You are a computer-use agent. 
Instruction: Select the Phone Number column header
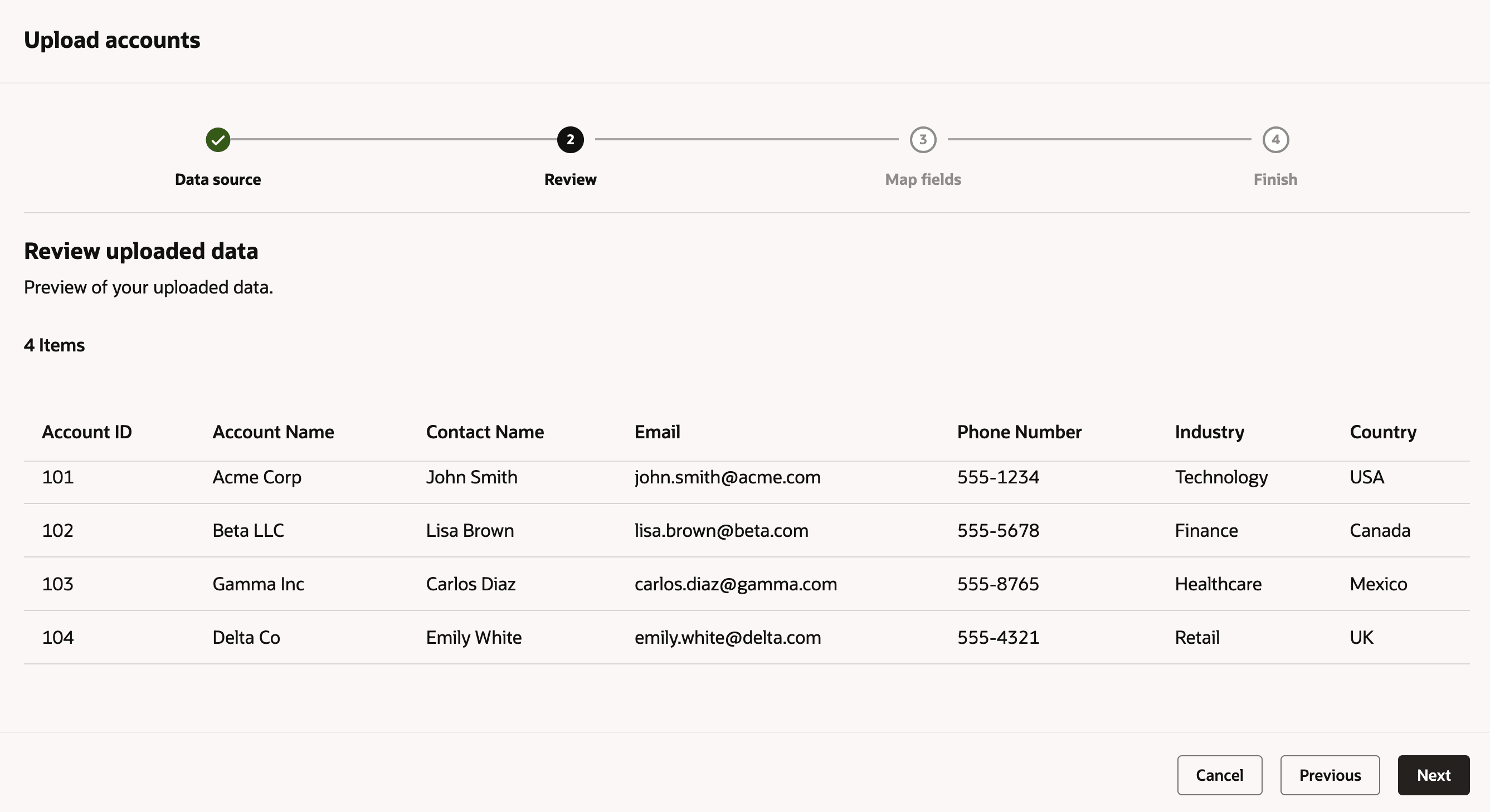(x=1019, y=432)
